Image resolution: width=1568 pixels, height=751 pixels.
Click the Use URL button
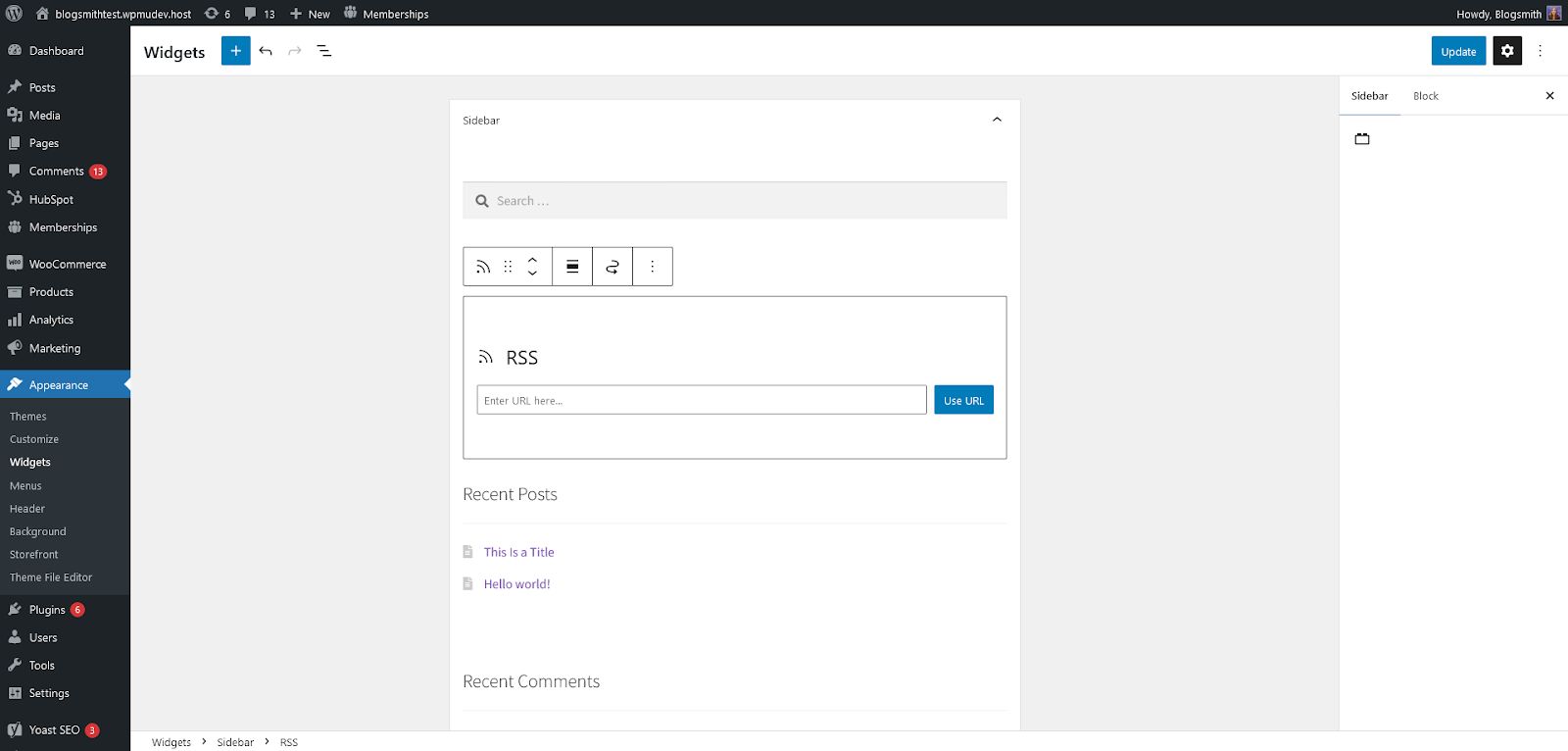pyautogui.click(x=963, y=400)
